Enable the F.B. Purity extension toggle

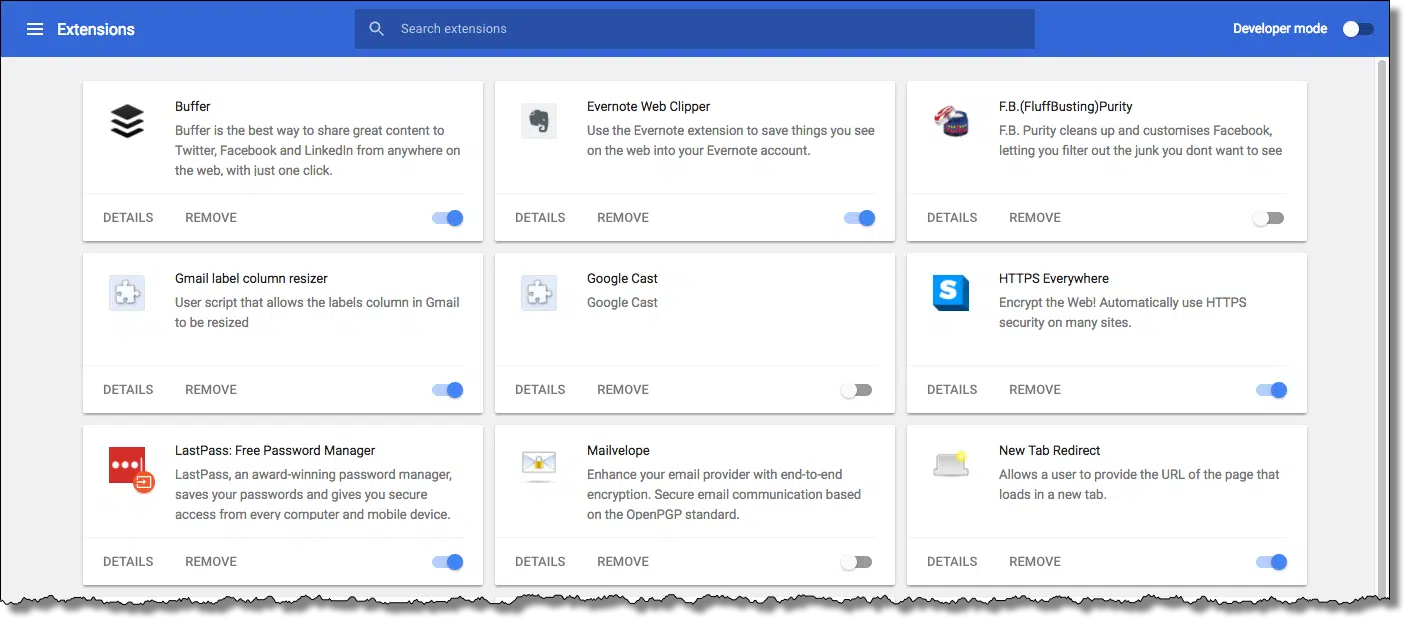(x=1269, y=218)
